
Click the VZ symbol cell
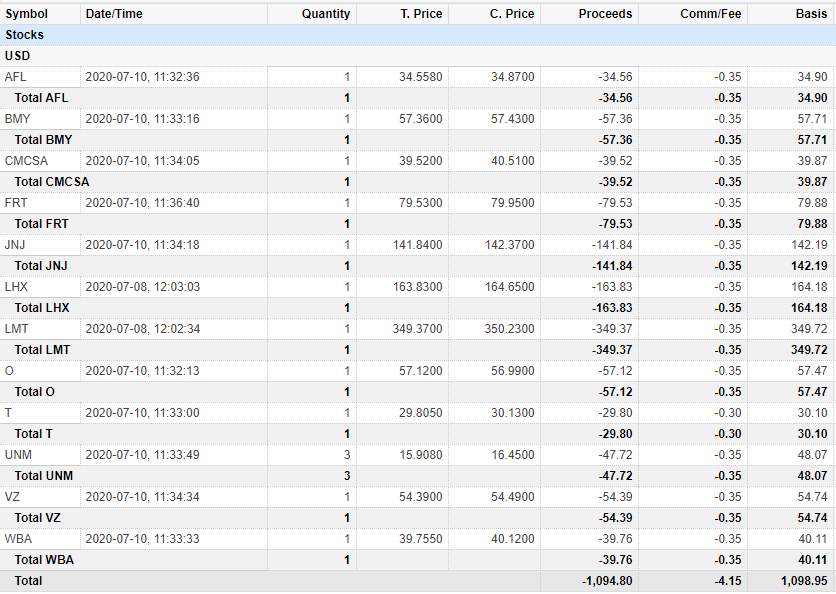[12, 497]
